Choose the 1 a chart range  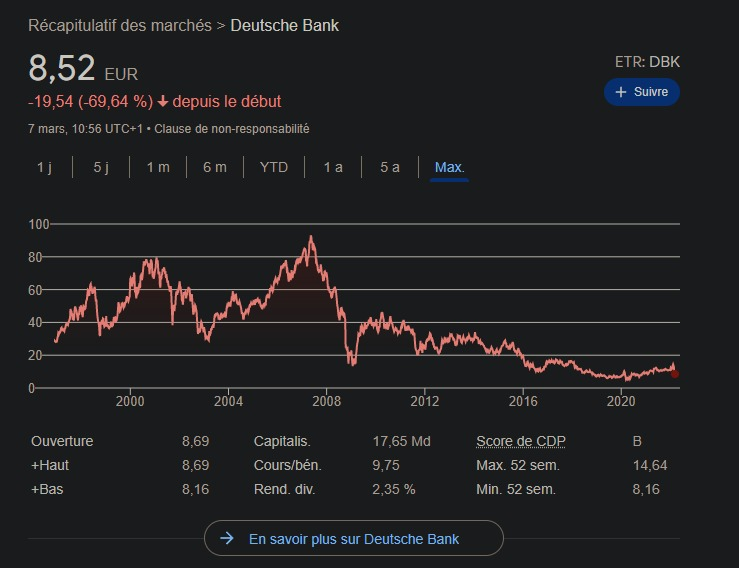[x=333, y=167]
